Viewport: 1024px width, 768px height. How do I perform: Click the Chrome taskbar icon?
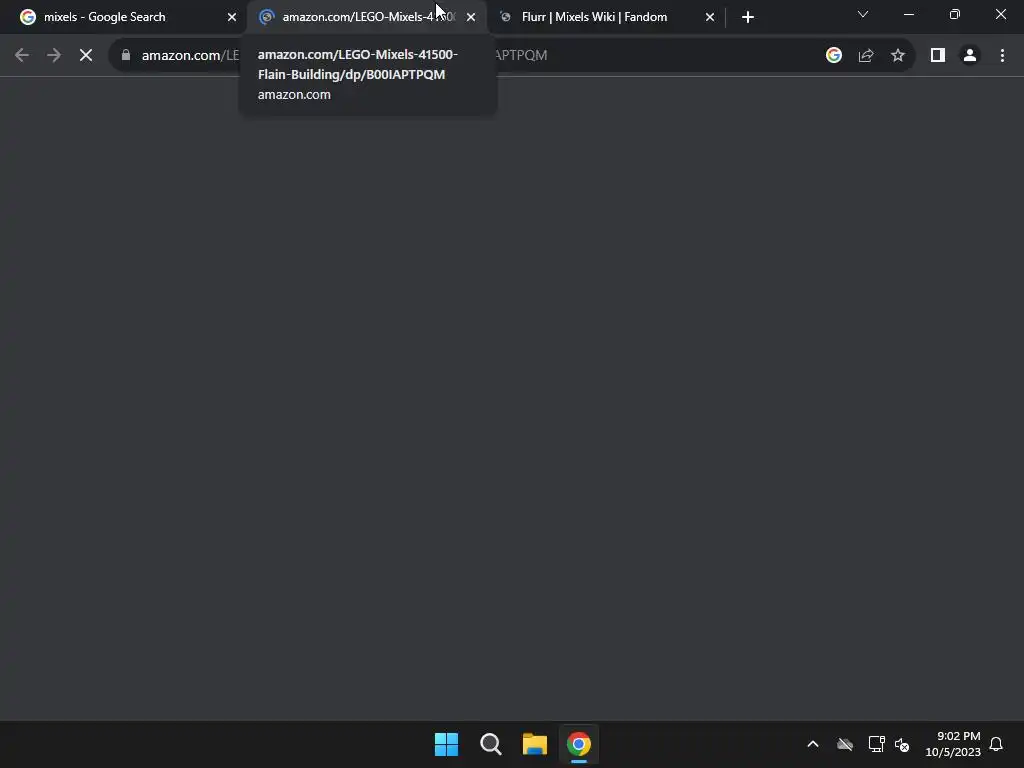tap(579, 744)
